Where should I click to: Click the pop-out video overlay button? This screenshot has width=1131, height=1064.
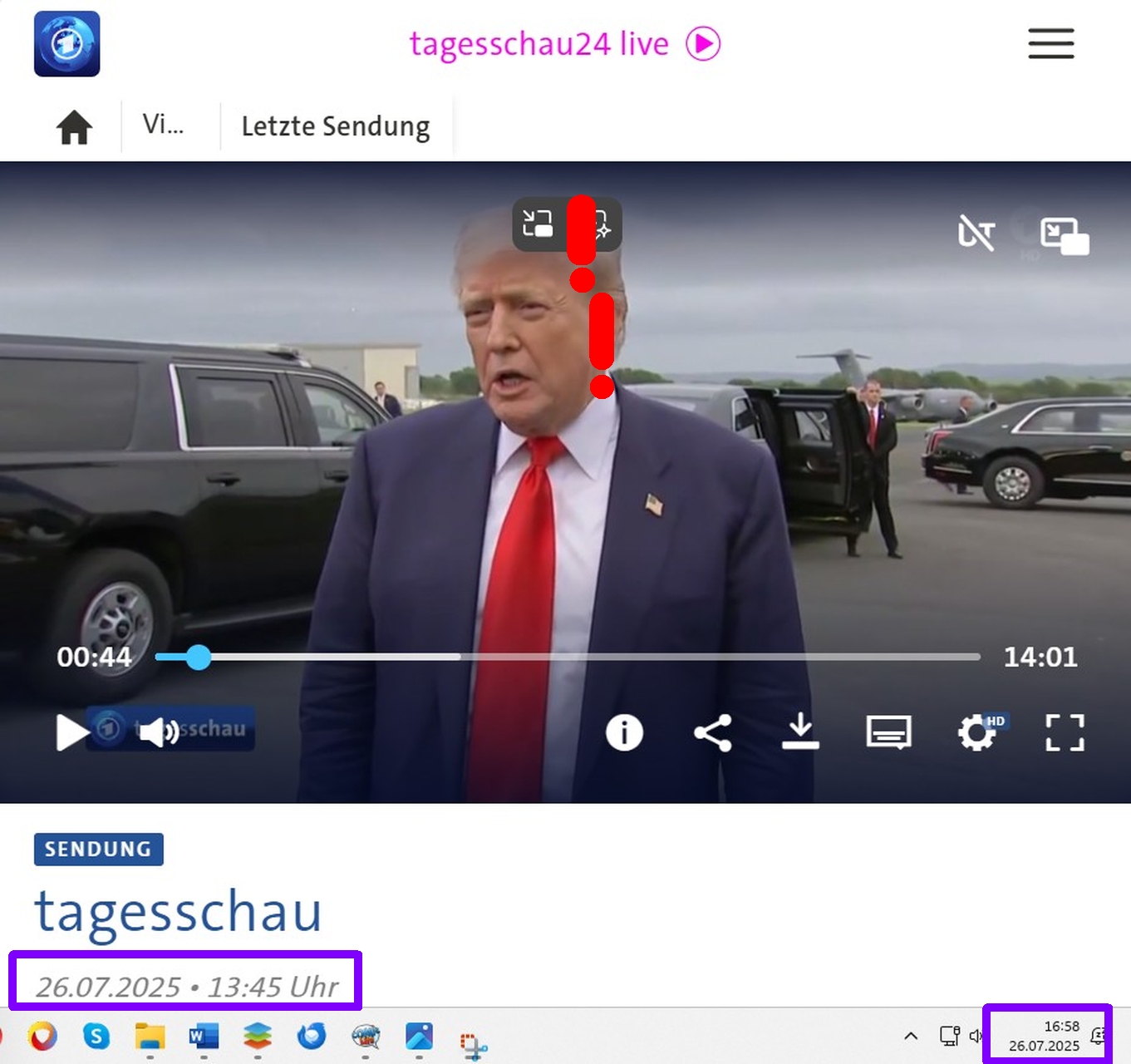pyautogui.click(x=538, y=224)
